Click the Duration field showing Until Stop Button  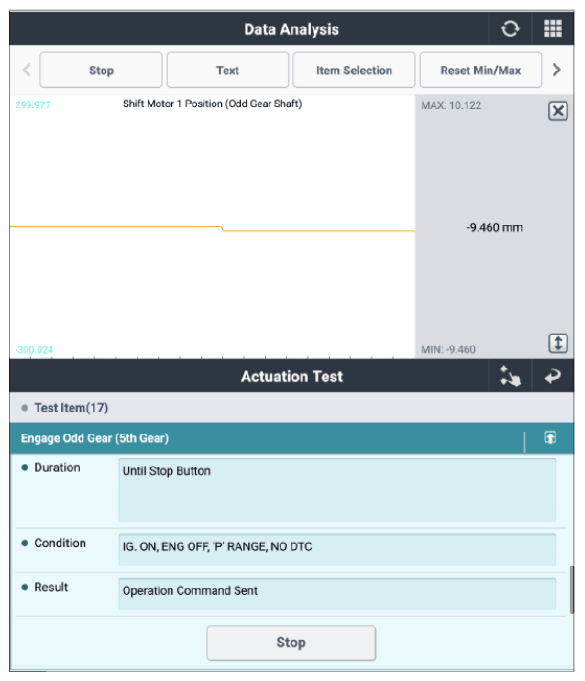pos(337,490)
